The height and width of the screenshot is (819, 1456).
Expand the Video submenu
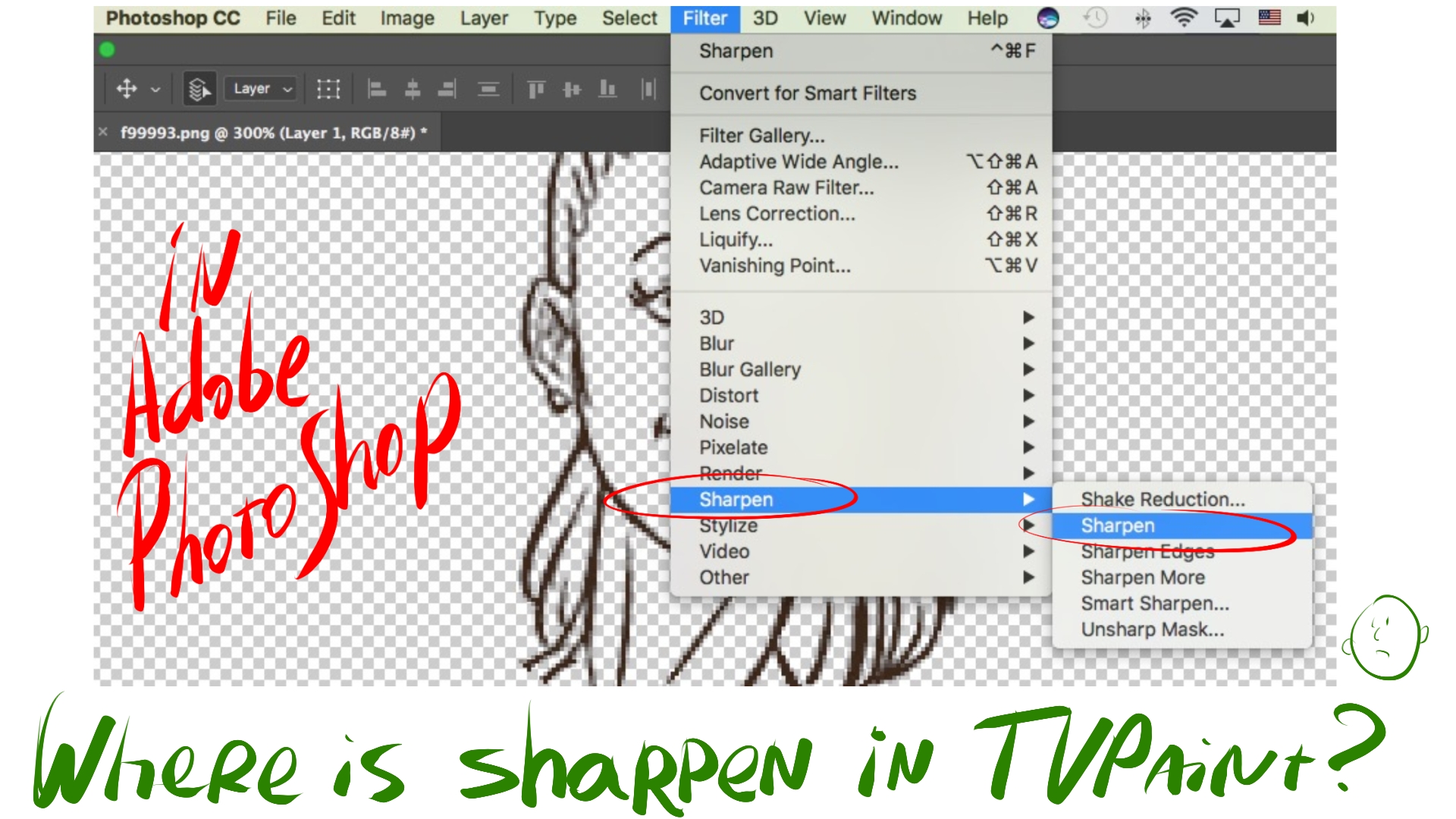tap(861, 551)
